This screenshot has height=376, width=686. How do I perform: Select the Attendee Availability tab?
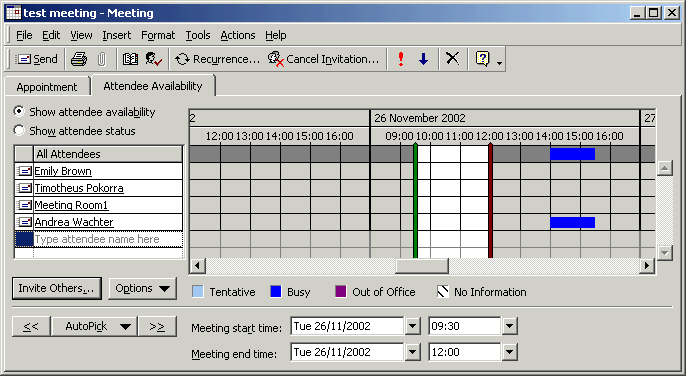pyautogui.click(x=153, y=86)
